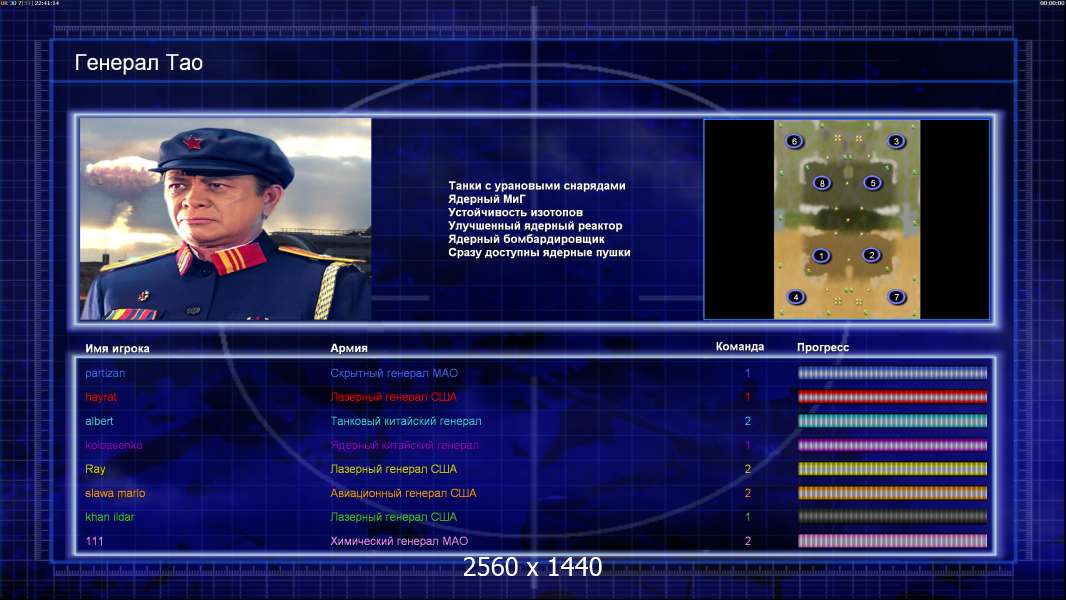Click partizan's loading progress bar
1066x600 pixels.
[892, 373]
